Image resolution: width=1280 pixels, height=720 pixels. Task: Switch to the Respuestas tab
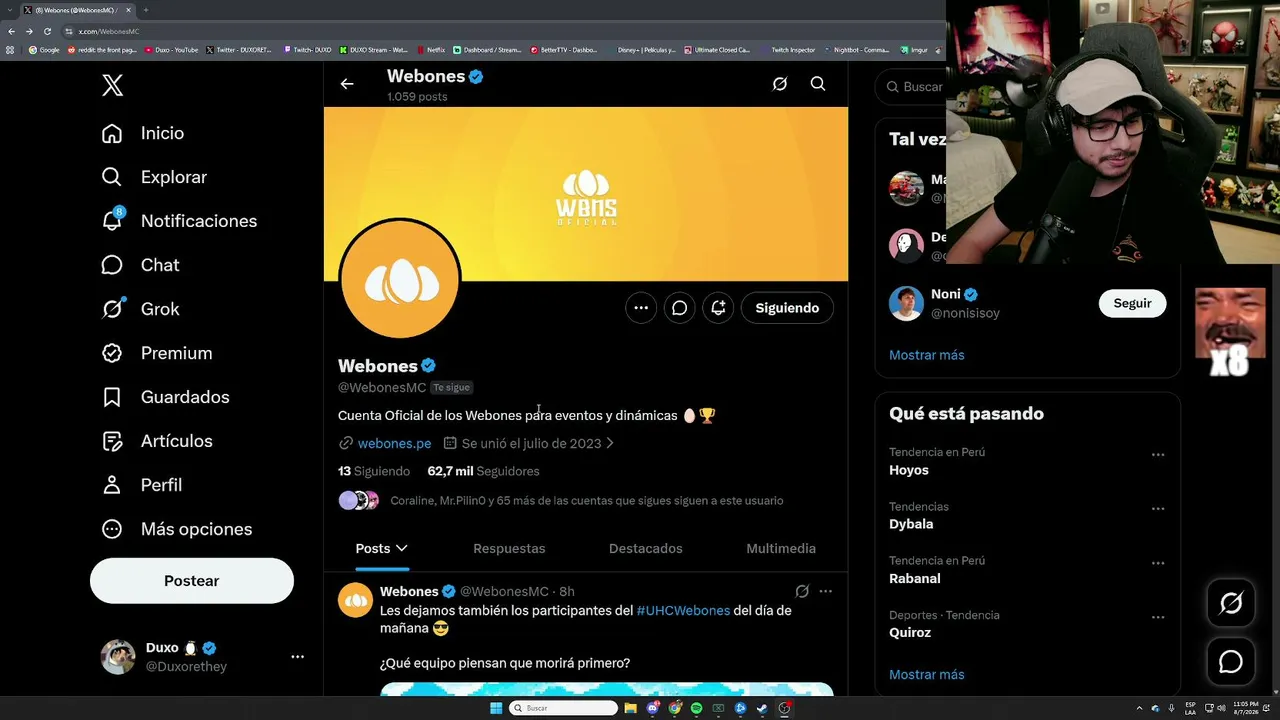coord(509,549)
